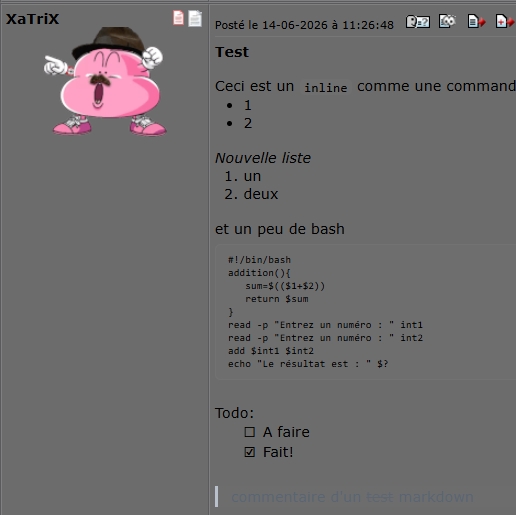Click the 'Todo:' label

tap(234, 413)
